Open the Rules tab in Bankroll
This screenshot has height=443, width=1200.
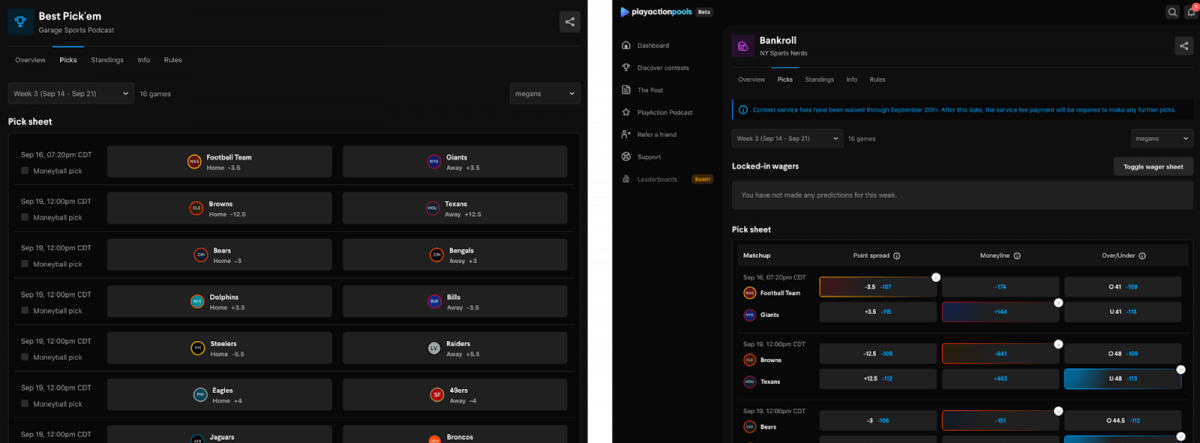877,79
